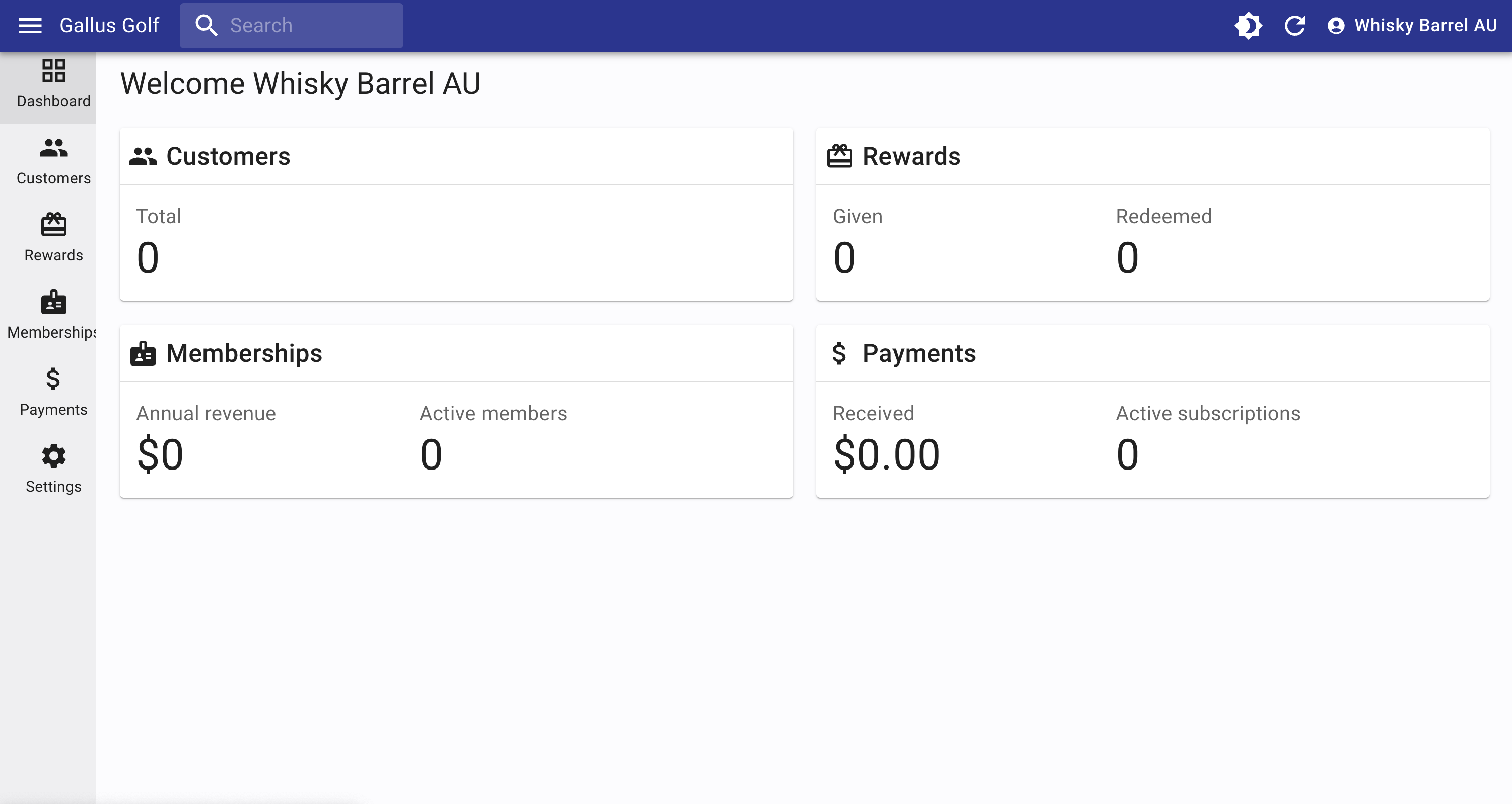Click the Annual revenue $0 value
The width and height of the screenshot is (1512, 804).
160,455
